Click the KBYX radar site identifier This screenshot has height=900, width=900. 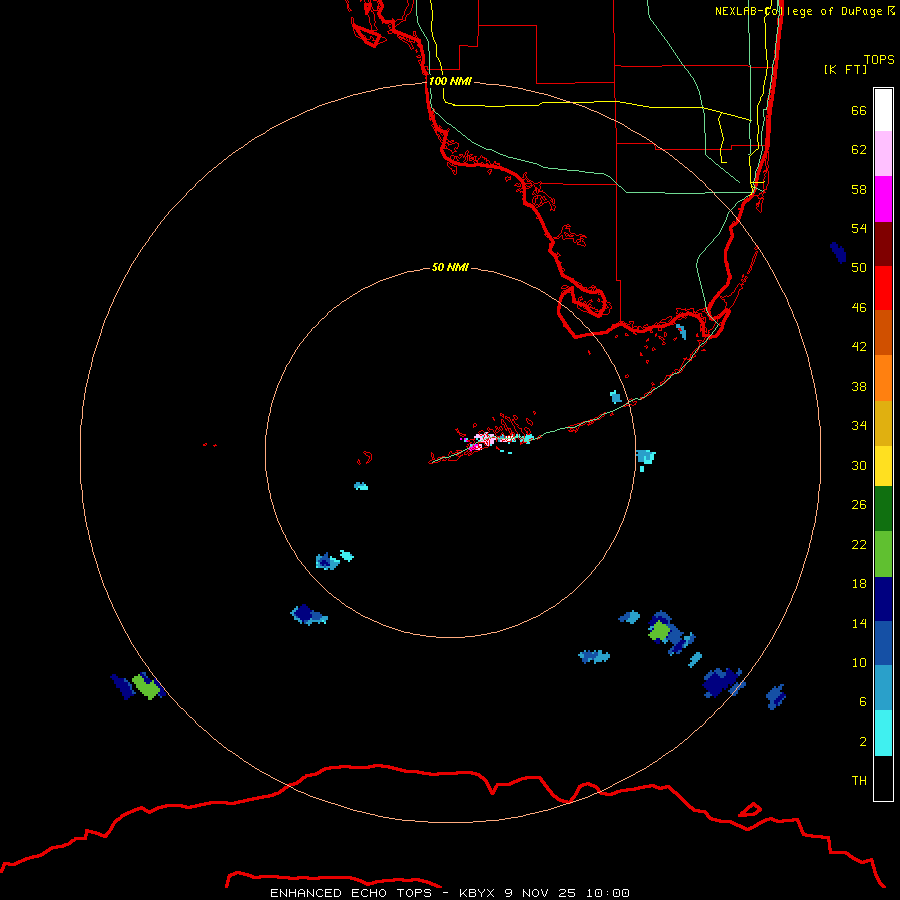476,893
